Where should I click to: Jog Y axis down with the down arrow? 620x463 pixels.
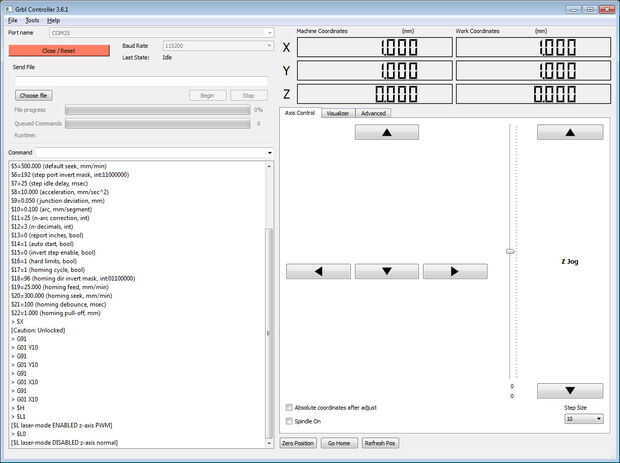coord(387,272)
